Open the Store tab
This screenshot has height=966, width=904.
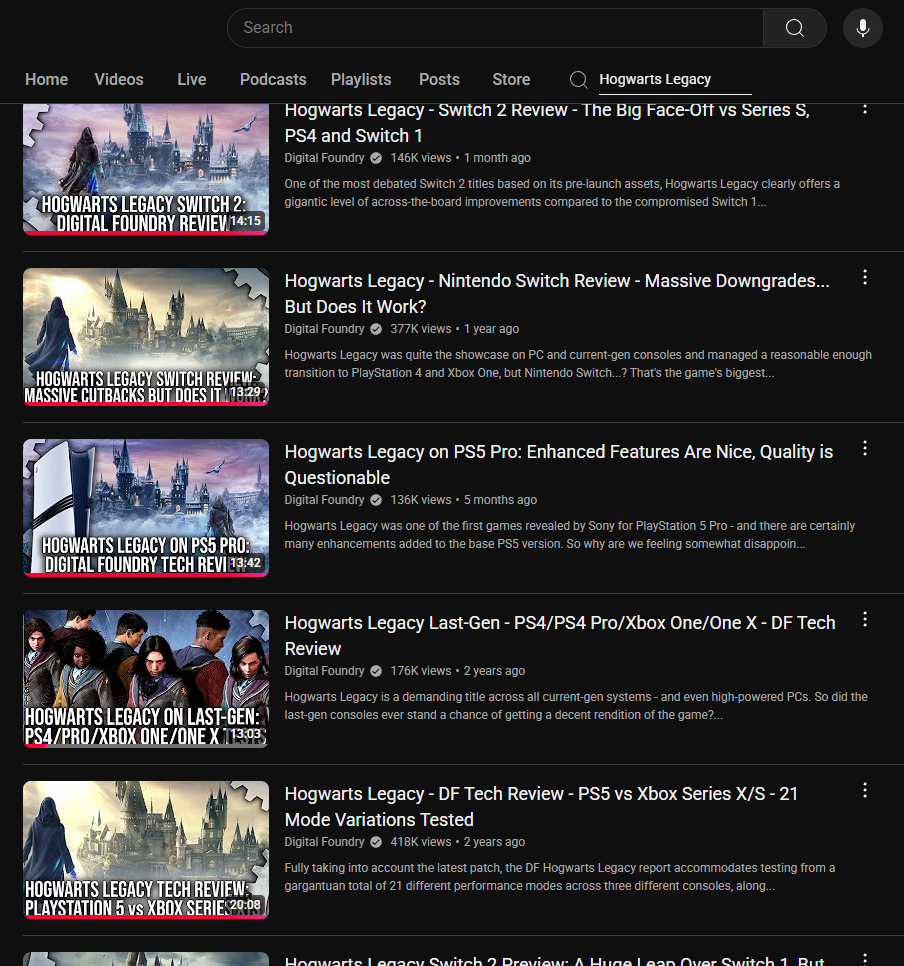click(511, 79)
